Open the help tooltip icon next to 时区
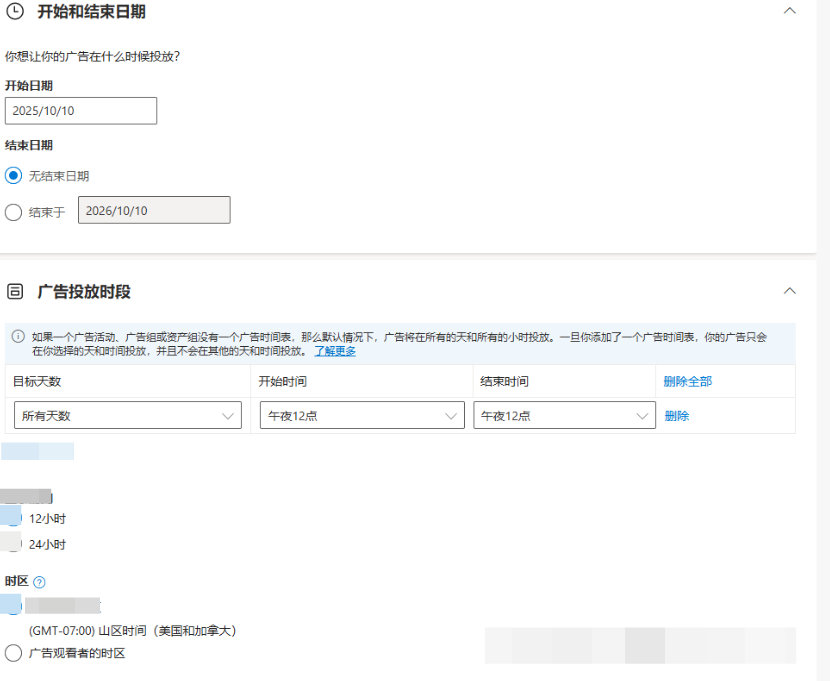 pos(40,582)
